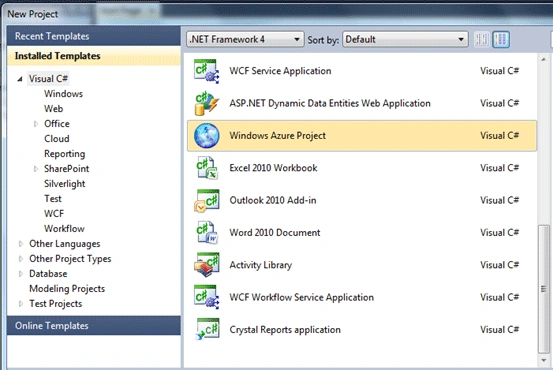Select the Database tree label
Screen dimensions: 553x370
pos(48,274)
